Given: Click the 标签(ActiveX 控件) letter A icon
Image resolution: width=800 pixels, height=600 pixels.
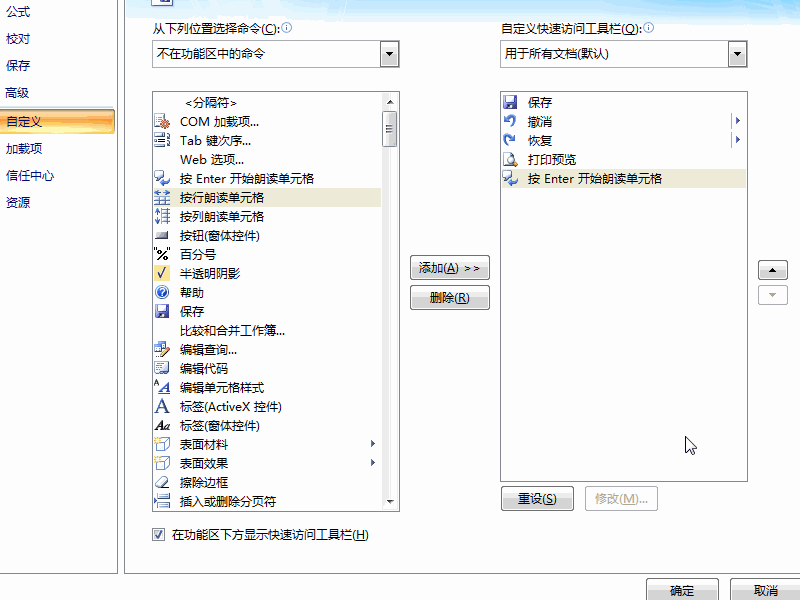Looking at the screenshot, I should [x=162, y=407].
